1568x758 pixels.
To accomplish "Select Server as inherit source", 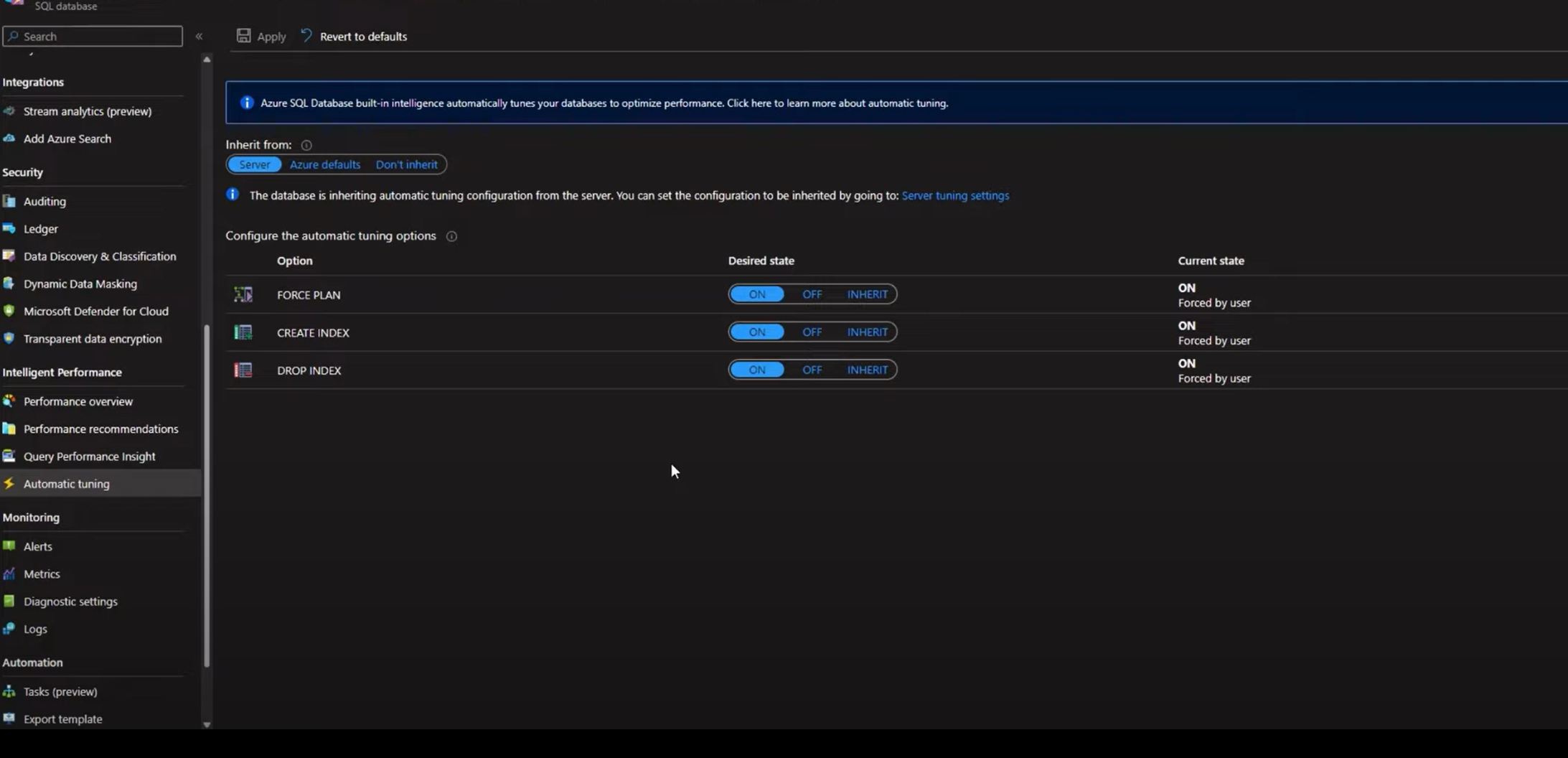I will pos(255,164).
